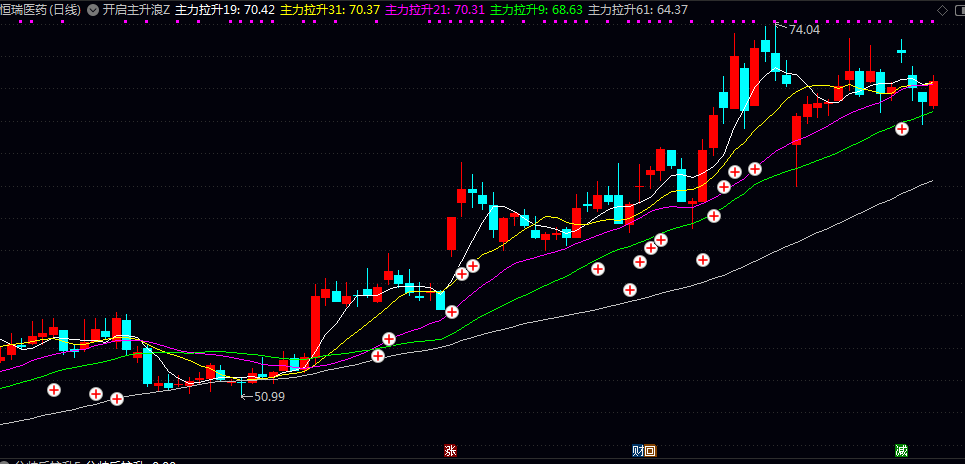Click the red 涨 event marker
The width and height of the screenshot is (965, 464).
click(x=450, y=450)
